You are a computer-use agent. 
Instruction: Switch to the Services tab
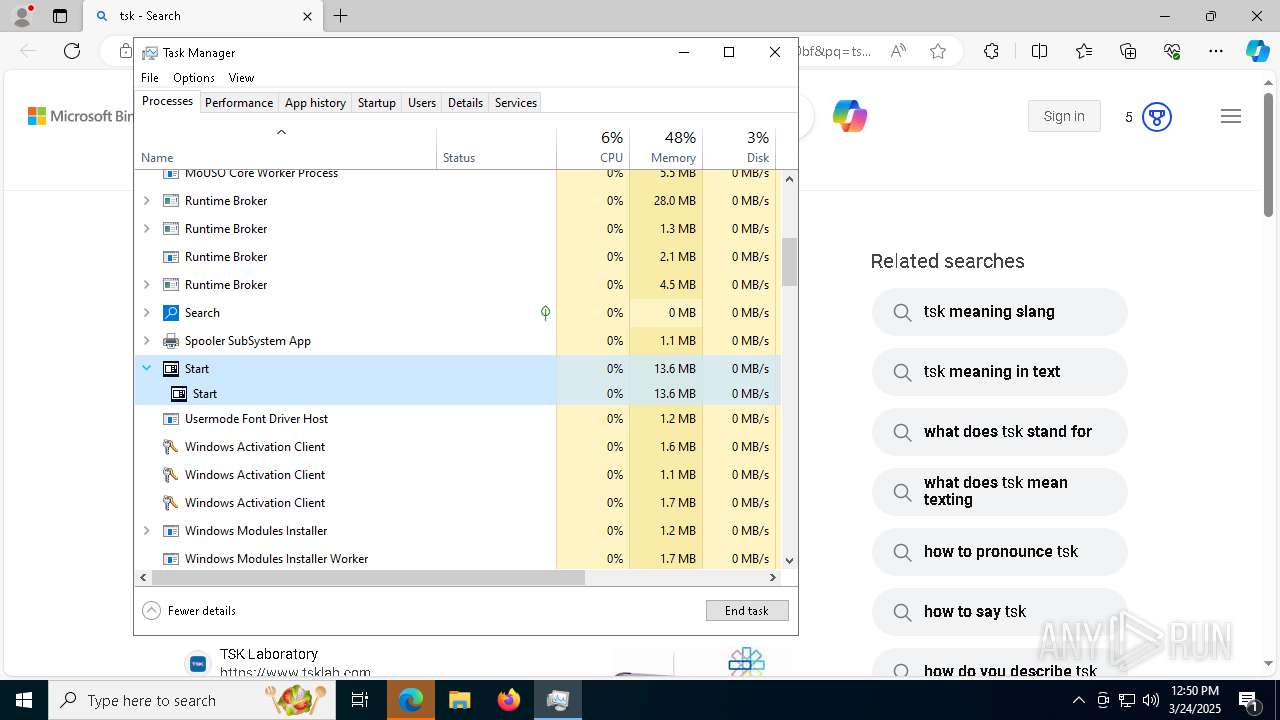(516, 103)
